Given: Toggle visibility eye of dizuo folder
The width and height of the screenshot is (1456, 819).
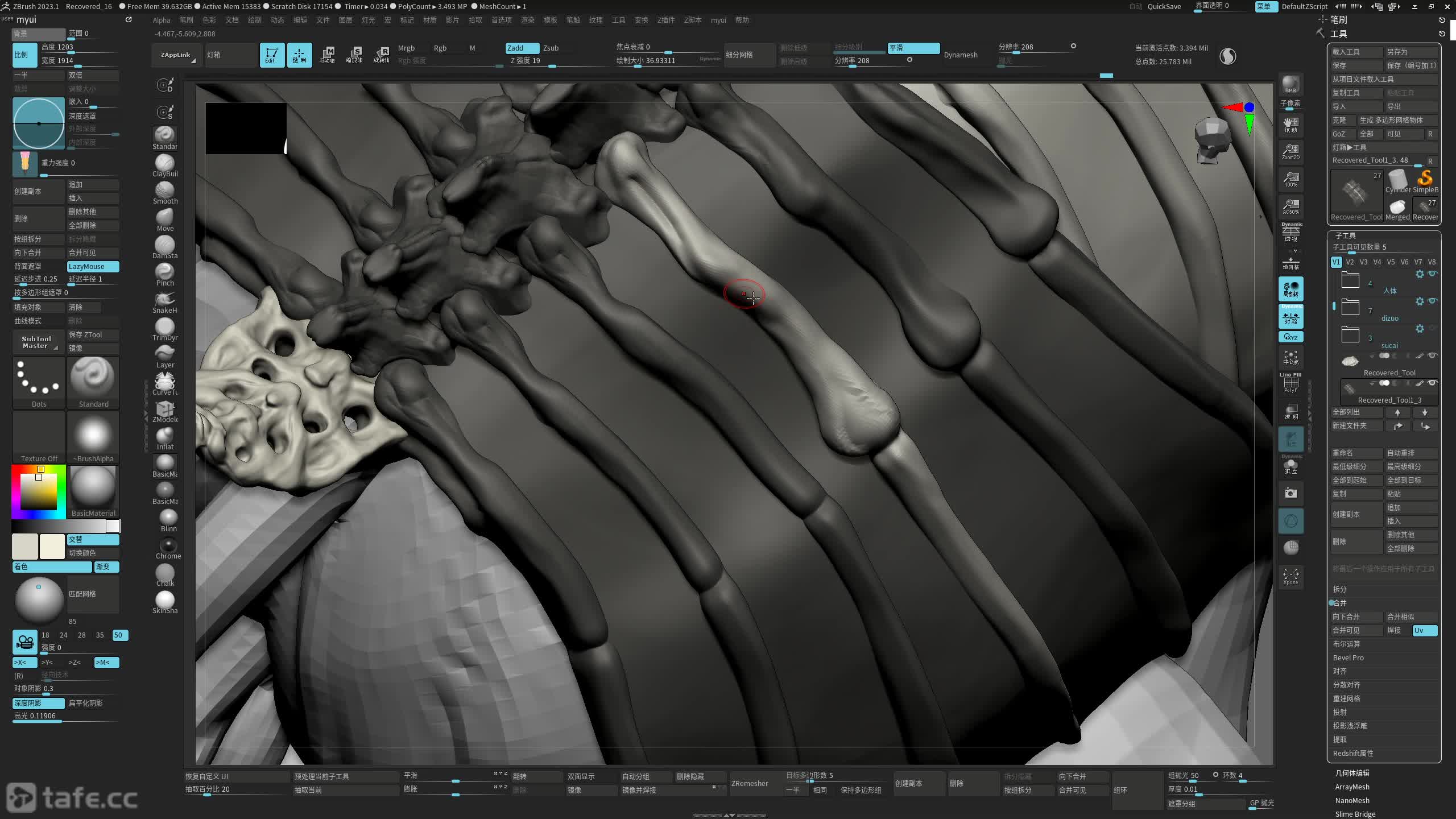Looking at the screenshot, I should click(x=1433, y=301).
